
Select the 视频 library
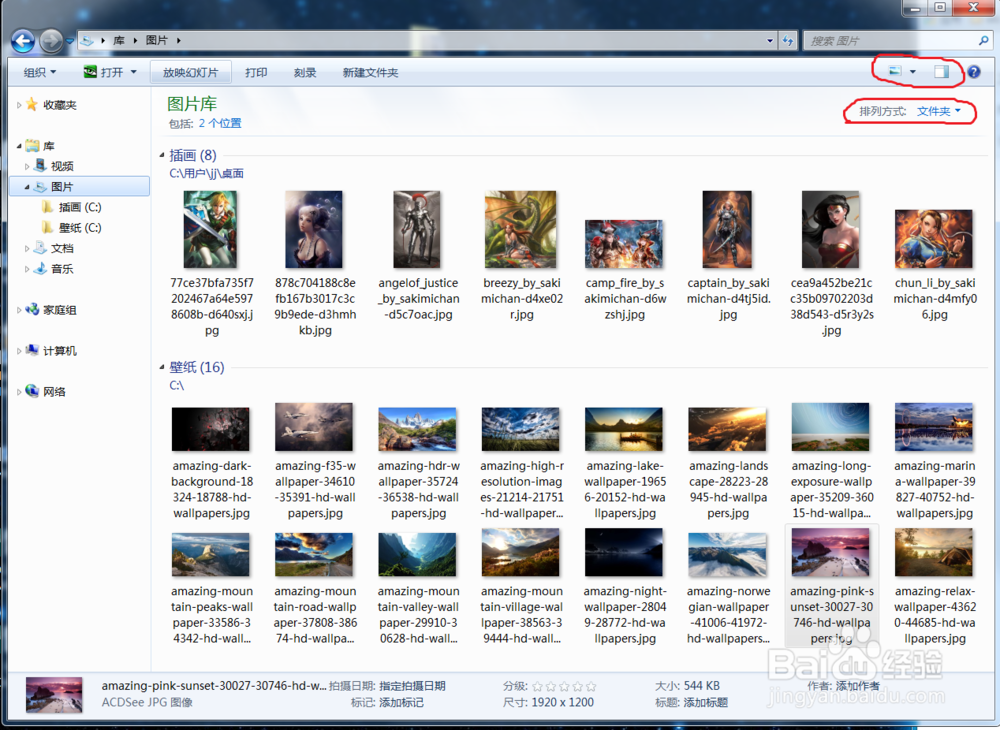click(x=62, y=166)
